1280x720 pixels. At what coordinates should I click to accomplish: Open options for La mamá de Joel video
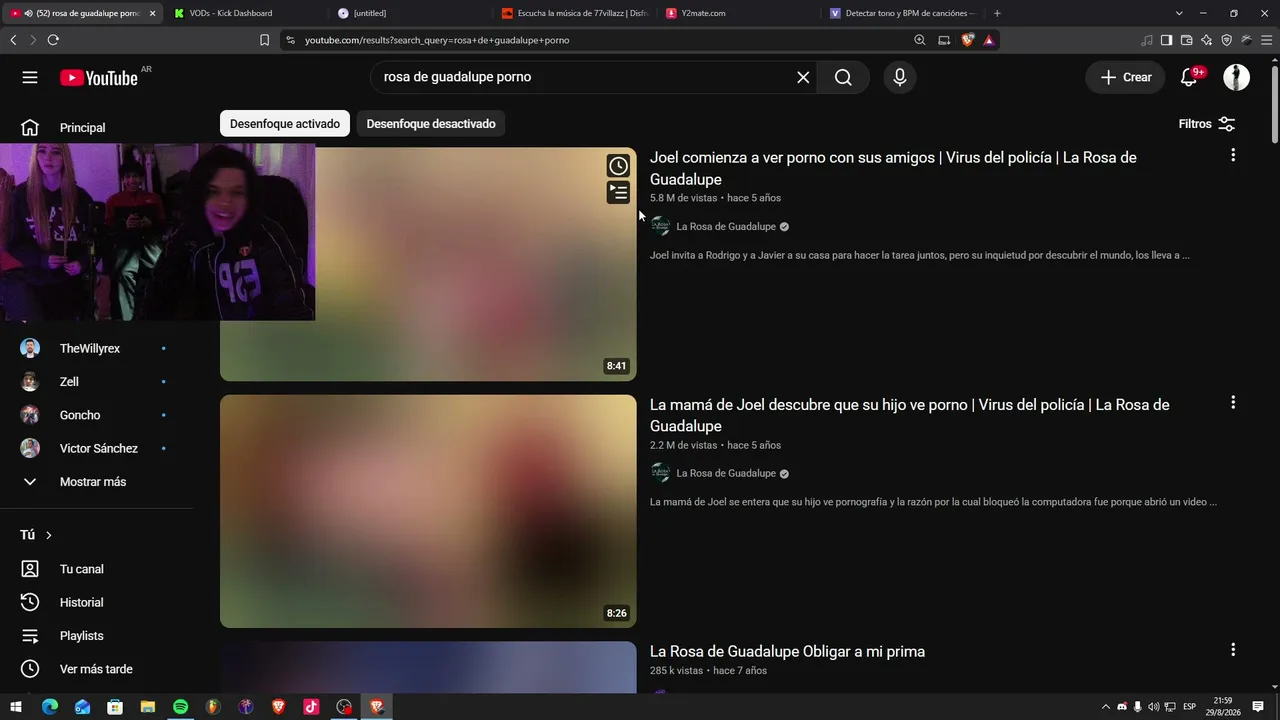click(x=1233, y=402)
